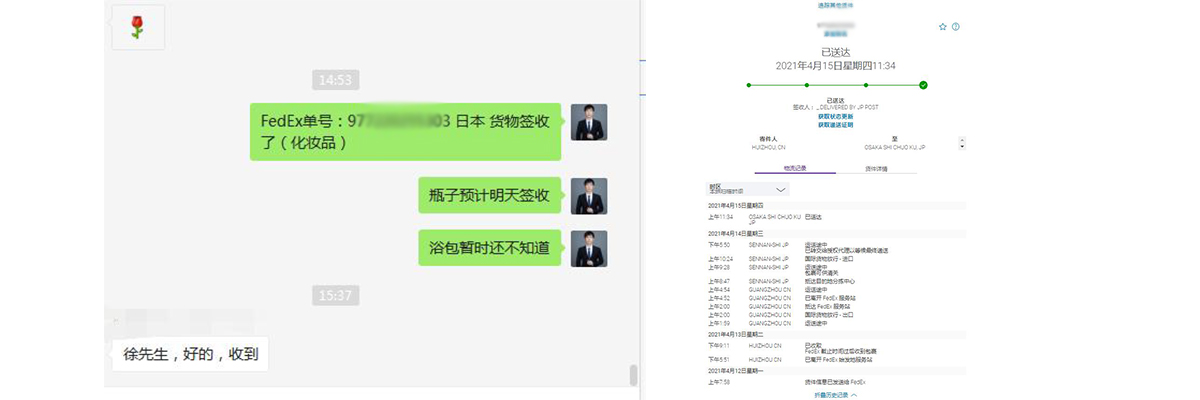Click the delivery date 2021年4月15日星期四11:34
The width and height of the screenshot is (1200, 400).
click(835, 65)
